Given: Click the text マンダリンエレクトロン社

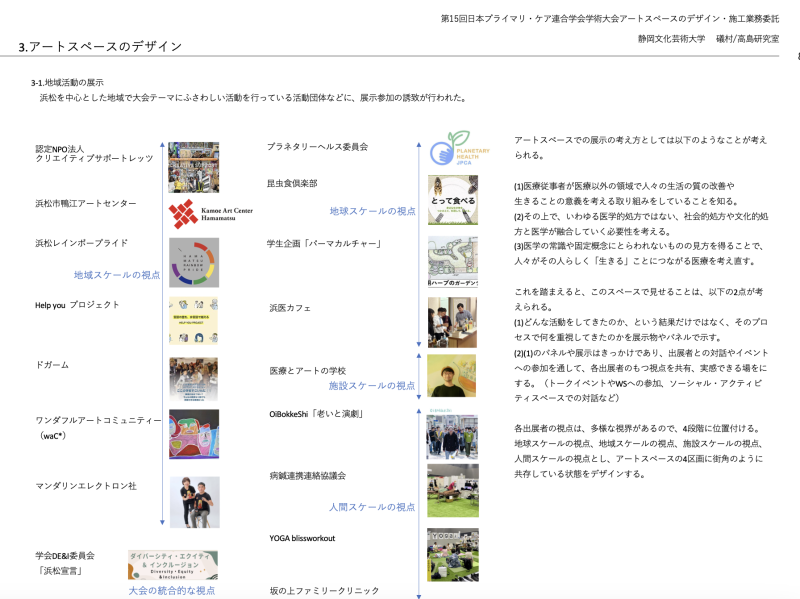Looking at the screenshot, I should [x=86, y=486].
